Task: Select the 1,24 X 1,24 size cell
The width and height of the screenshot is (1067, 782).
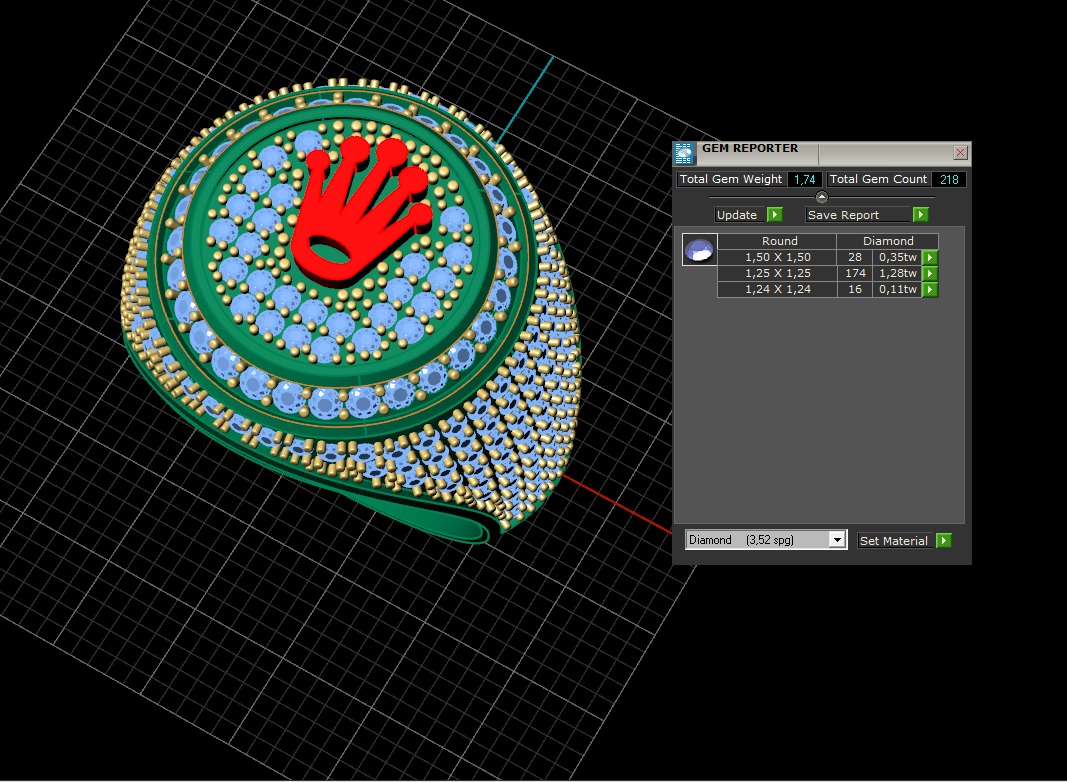Action: tap(777, 289)
